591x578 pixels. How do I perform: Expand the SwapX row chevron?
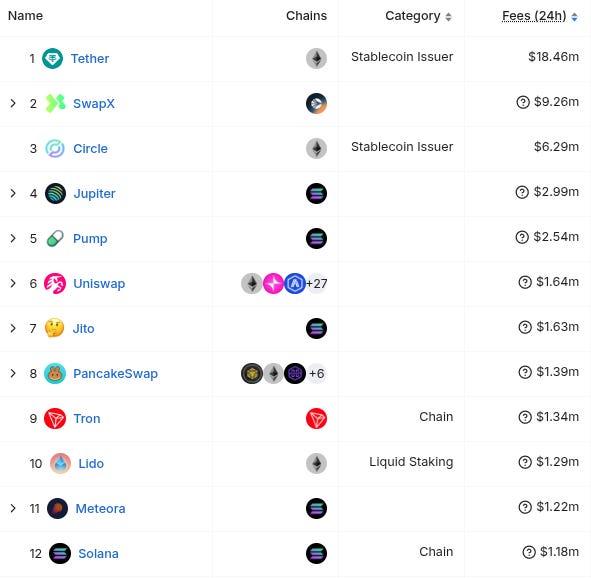click(13, 103)
